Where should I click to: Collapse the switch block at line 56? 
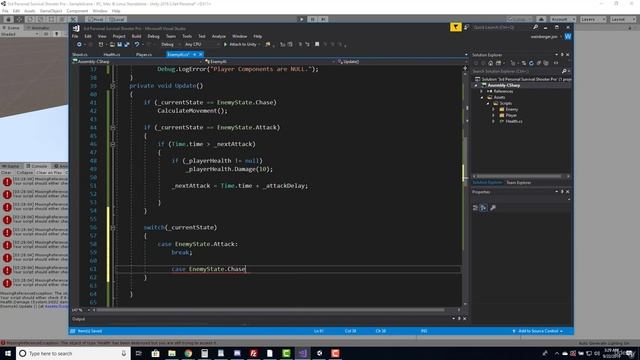pos(113,228)
